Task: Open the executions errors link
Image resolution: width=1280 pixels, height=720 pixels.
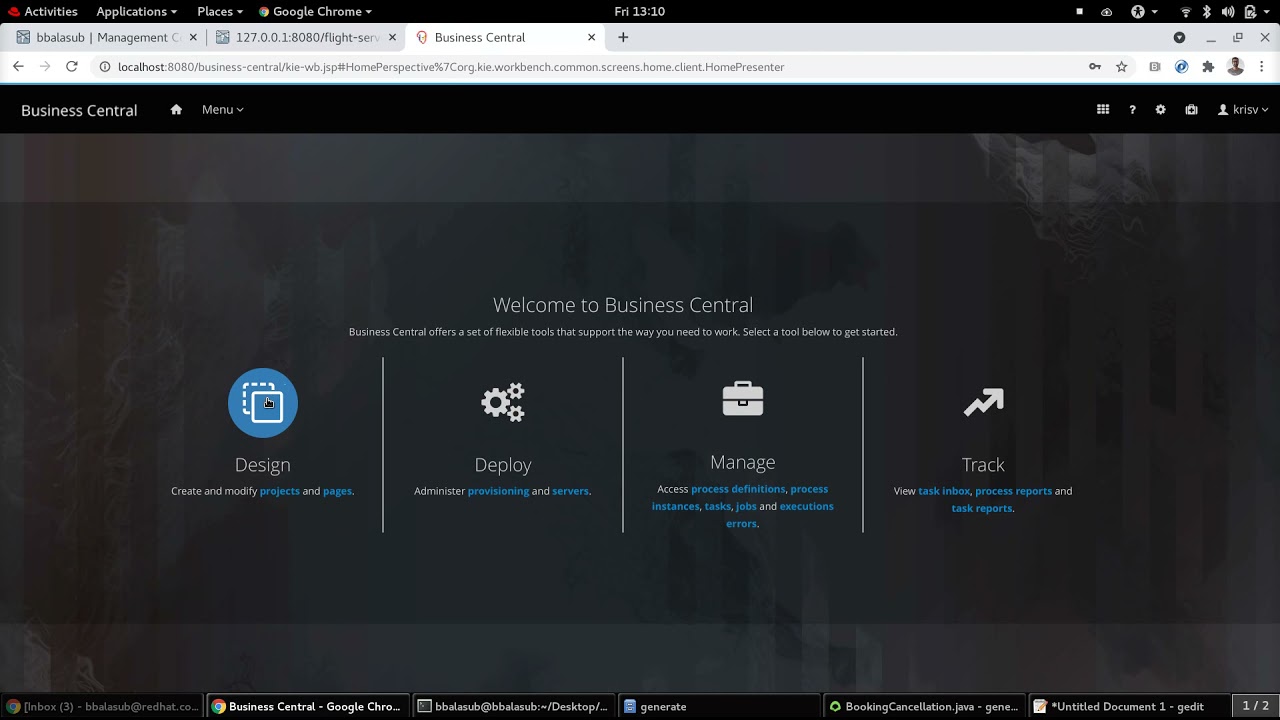Action: [779, 514]
